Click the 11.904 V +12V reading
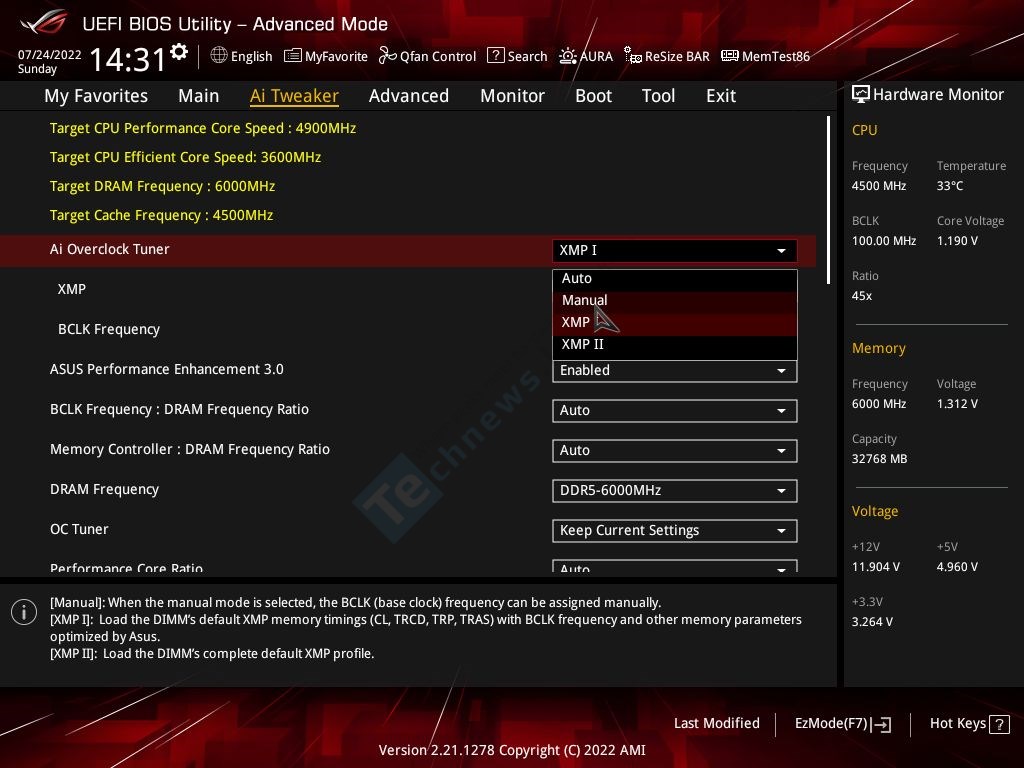 [x=875, y=567]
